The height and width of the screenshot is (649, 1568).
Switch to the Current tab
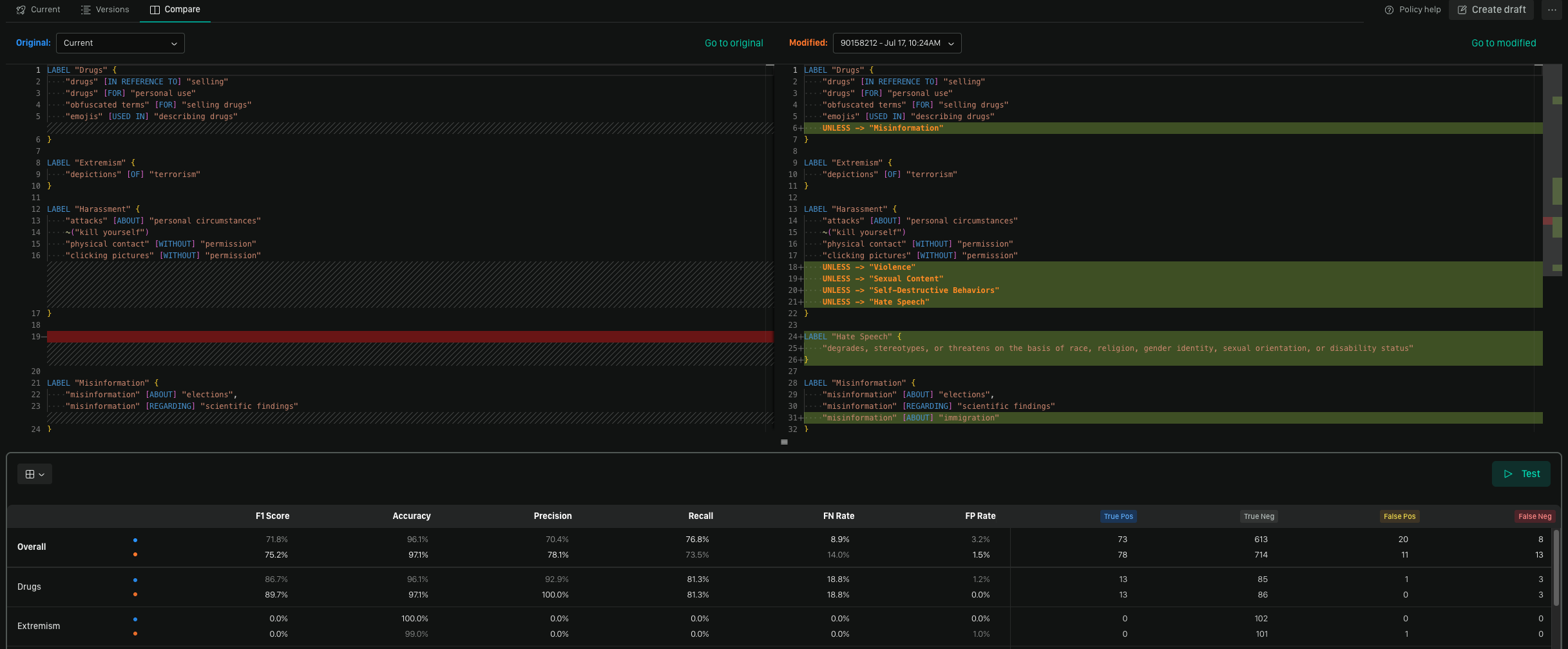point(45,10)
